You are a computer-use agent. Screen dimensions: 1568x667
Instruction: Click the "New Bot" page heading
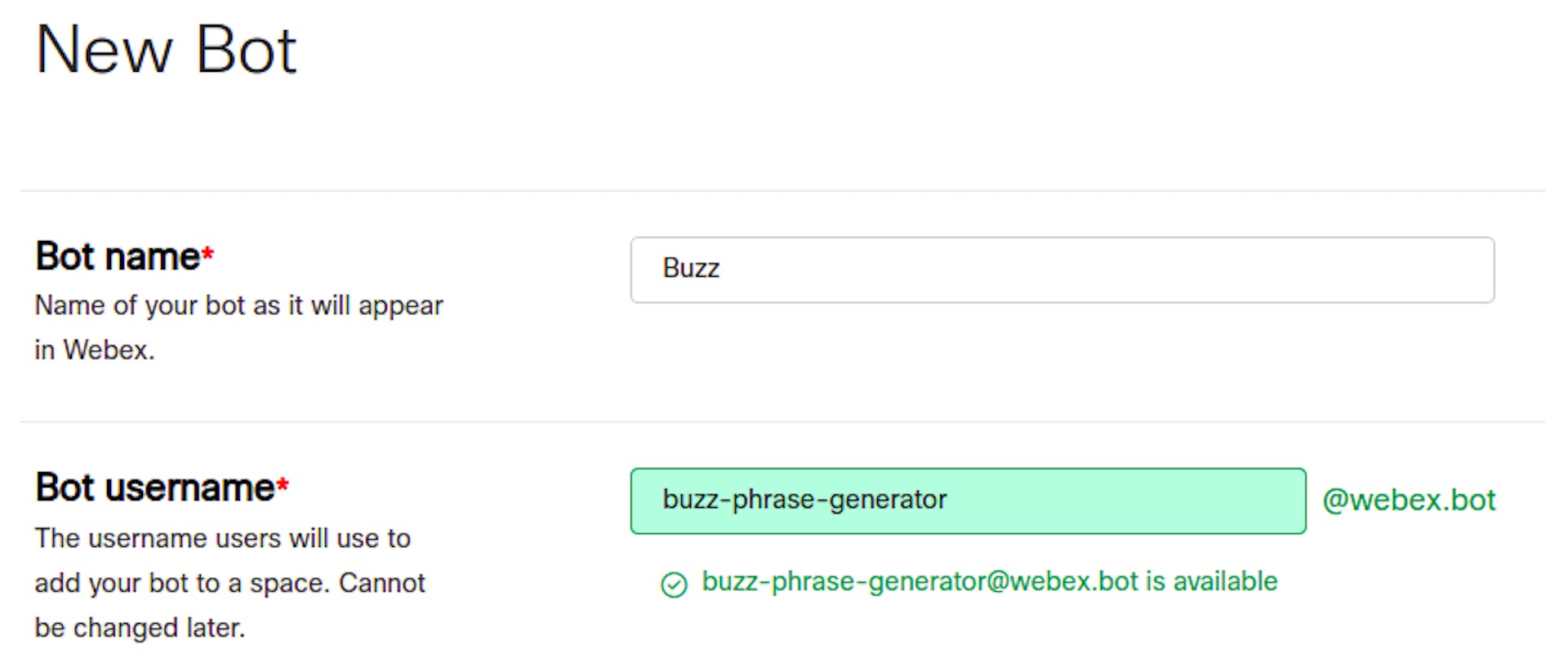[x=167, y=51]
